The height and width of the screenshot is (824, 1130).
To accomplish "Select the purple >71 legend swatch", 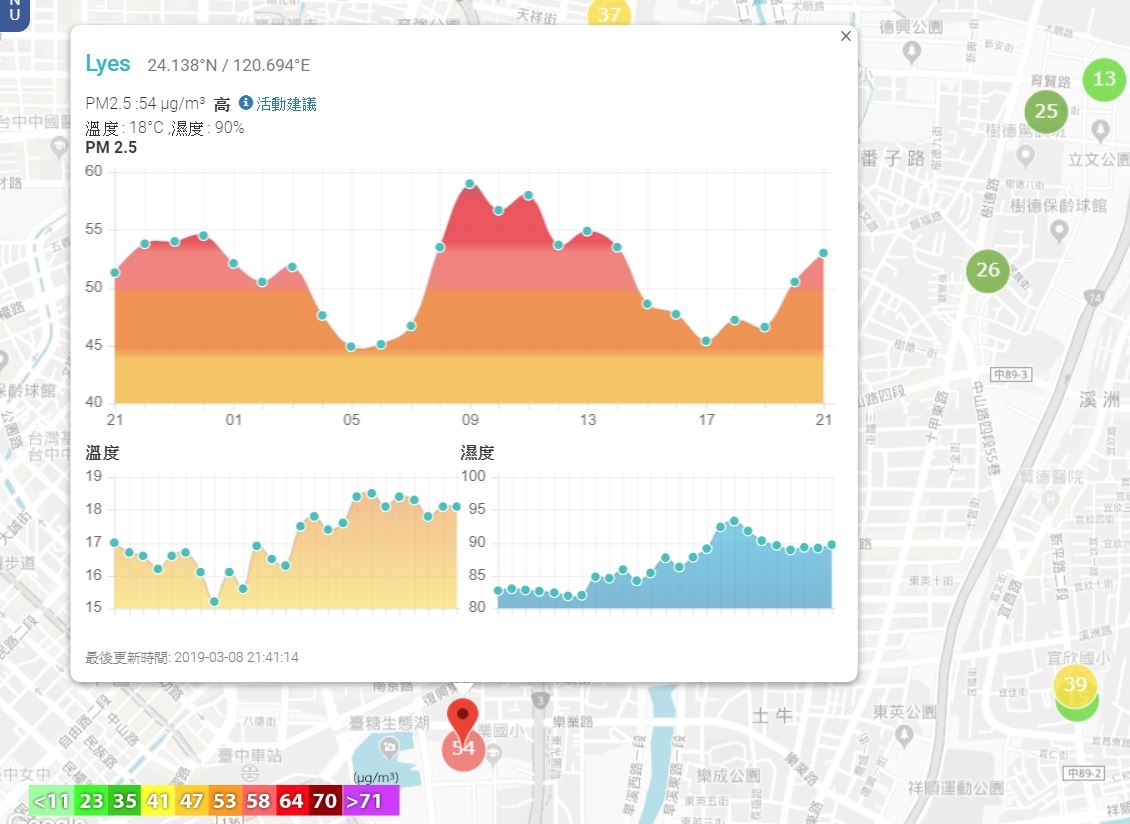I will tap(372, 801).
